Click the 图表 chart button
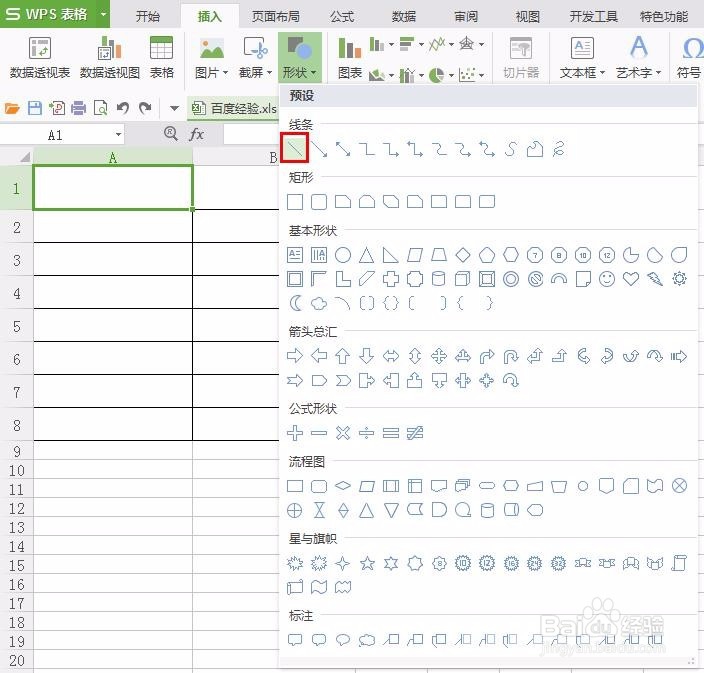 tap(350, 57)
